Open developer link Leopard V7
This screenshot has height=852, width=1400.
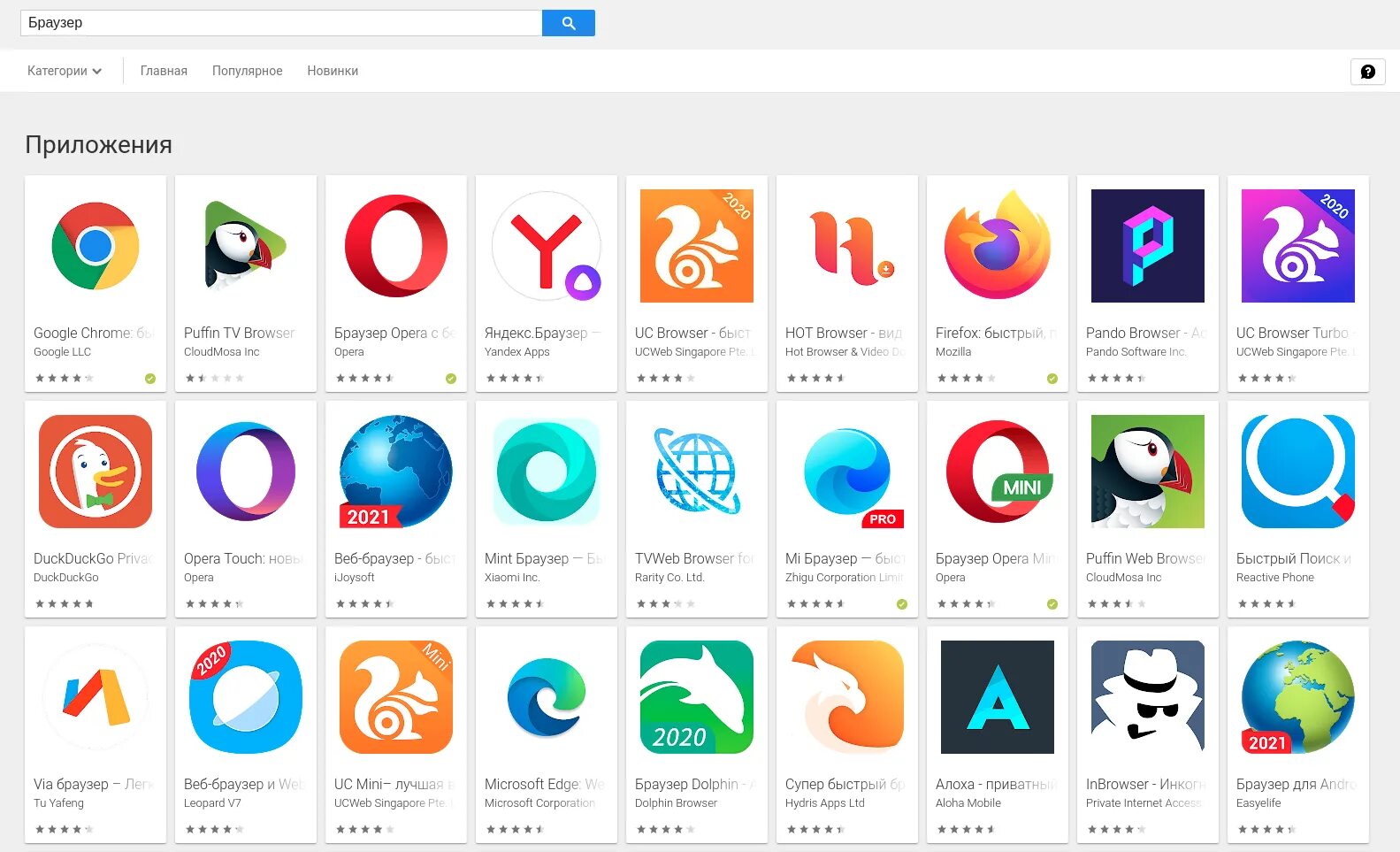[212, 802]
